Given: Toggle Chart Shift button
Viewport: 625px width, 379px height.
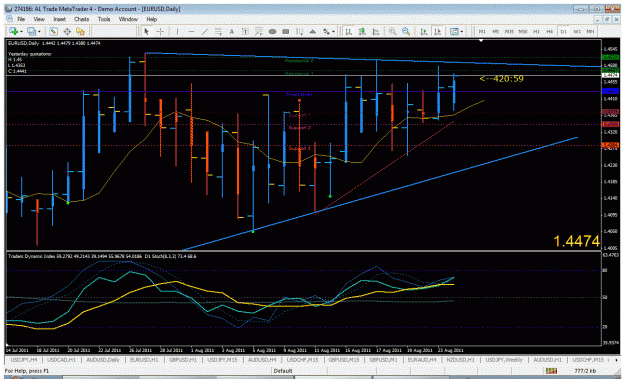Looking at the screenshot, I should coord(437,31).
